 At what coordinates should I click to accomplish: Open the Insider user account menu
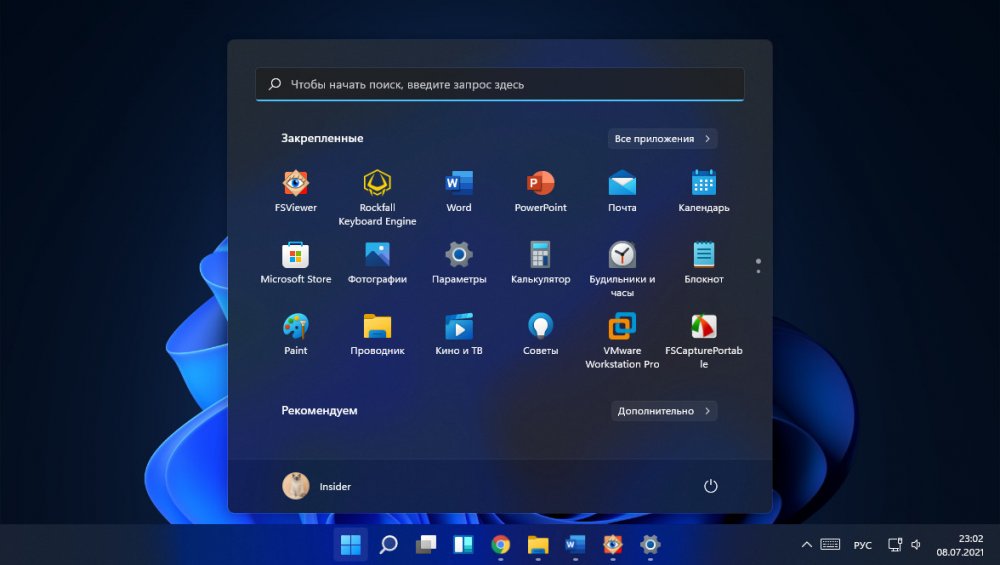pos(317,486)
